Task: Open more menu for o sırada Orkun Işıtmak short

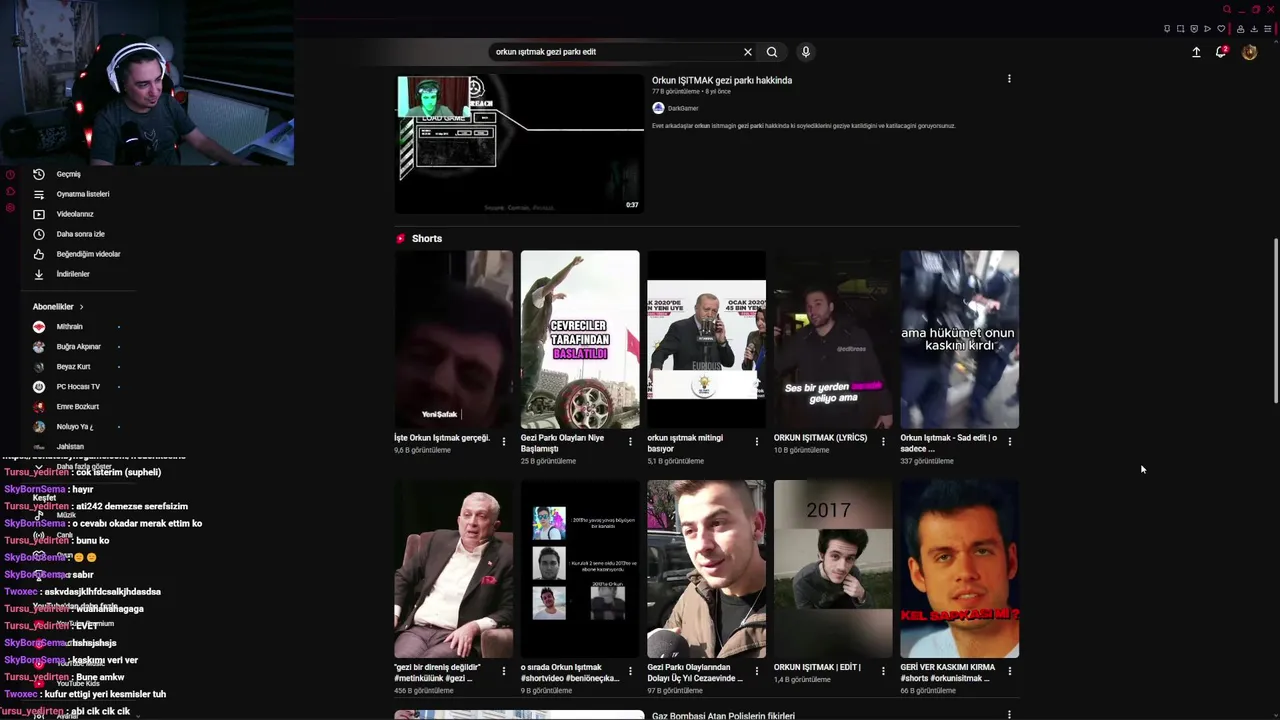Action: (630, 671)
